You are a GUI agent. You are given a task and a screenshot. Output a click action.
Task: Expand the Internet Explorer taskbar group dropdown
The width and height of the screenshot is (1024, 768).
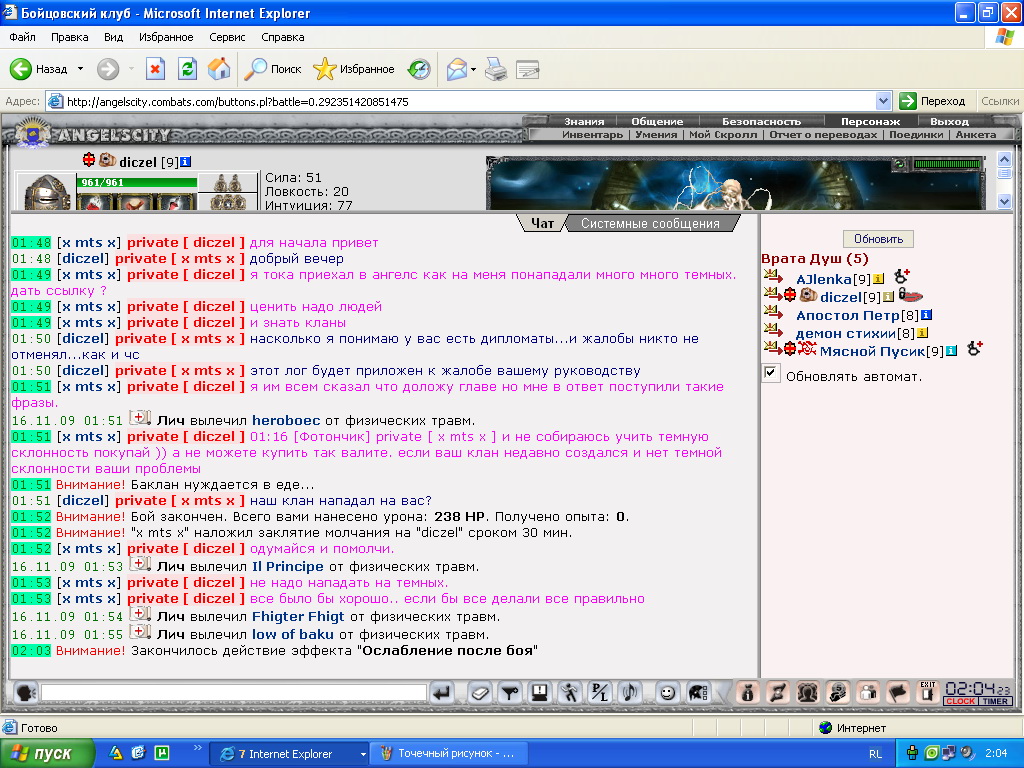coord(363,754)
